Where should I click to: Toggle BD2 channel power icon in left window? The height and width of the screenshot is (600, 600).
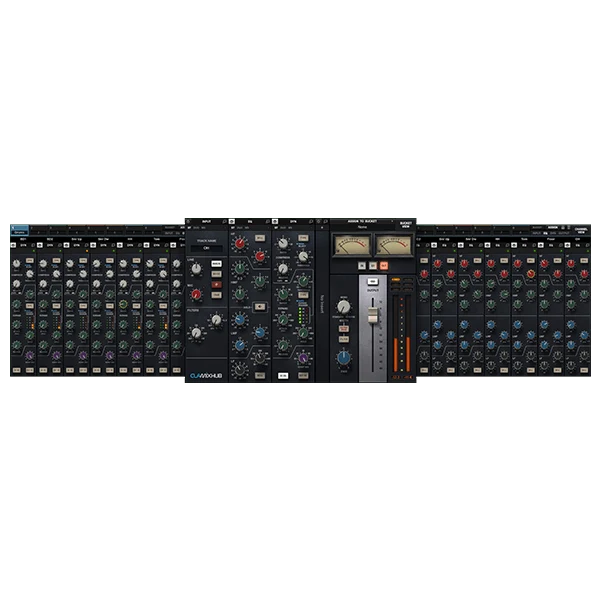click(x=40, y=245)
